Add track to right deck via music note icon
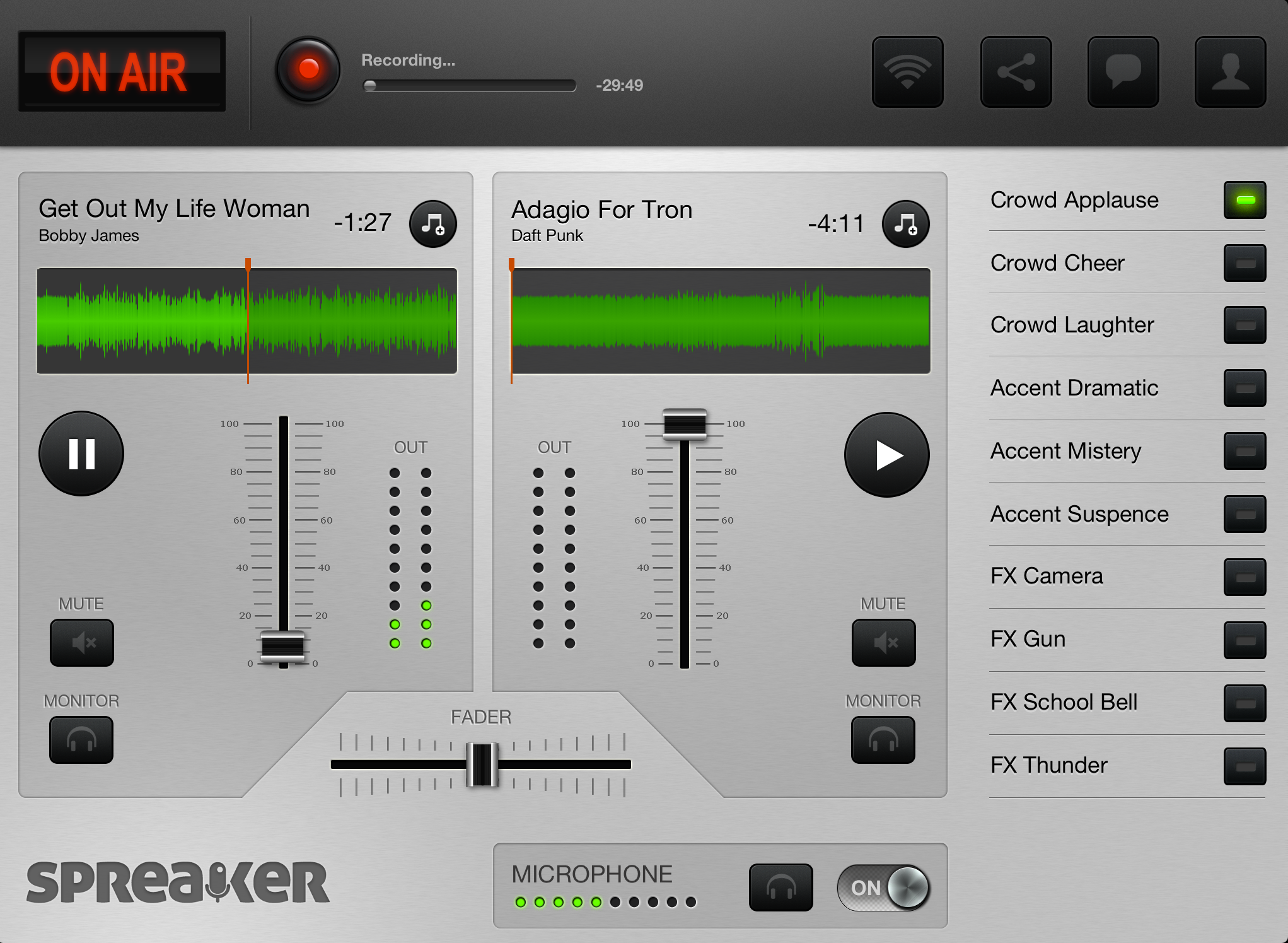The image size is (1288, 943). tap(906, 224)
